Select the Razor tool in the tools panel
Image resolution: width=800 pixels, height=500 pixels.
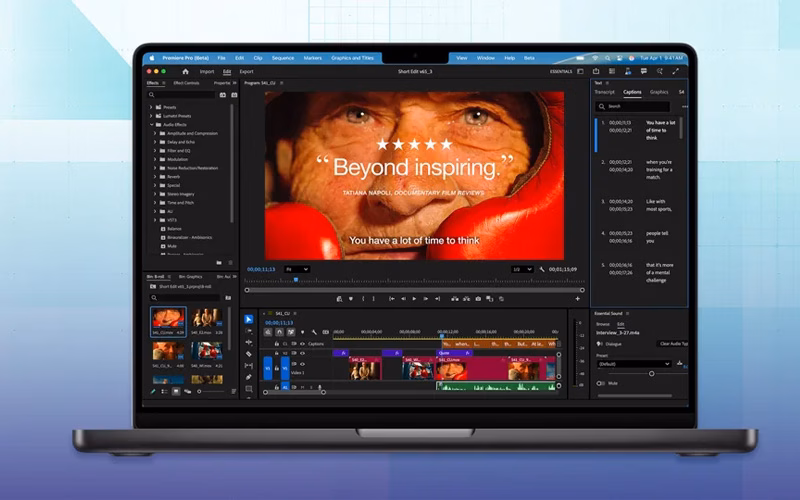point(249,354)
